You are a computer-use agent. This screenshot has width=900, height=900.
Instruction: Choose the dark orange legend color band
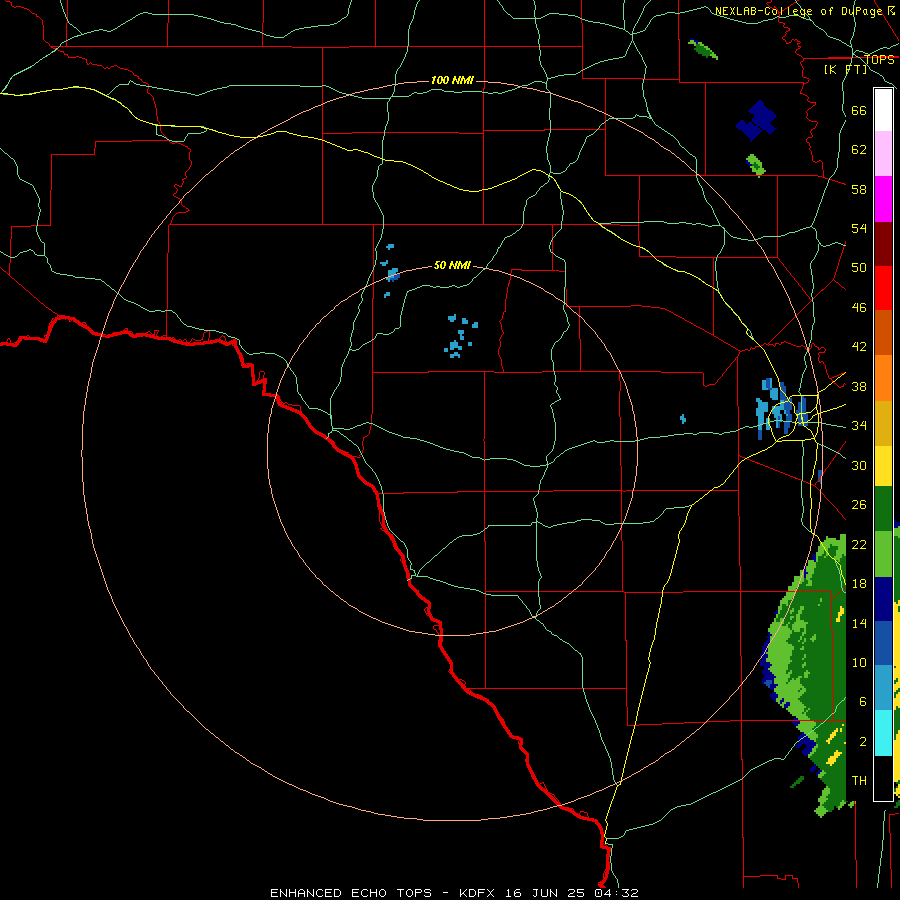tap(883, 333)
